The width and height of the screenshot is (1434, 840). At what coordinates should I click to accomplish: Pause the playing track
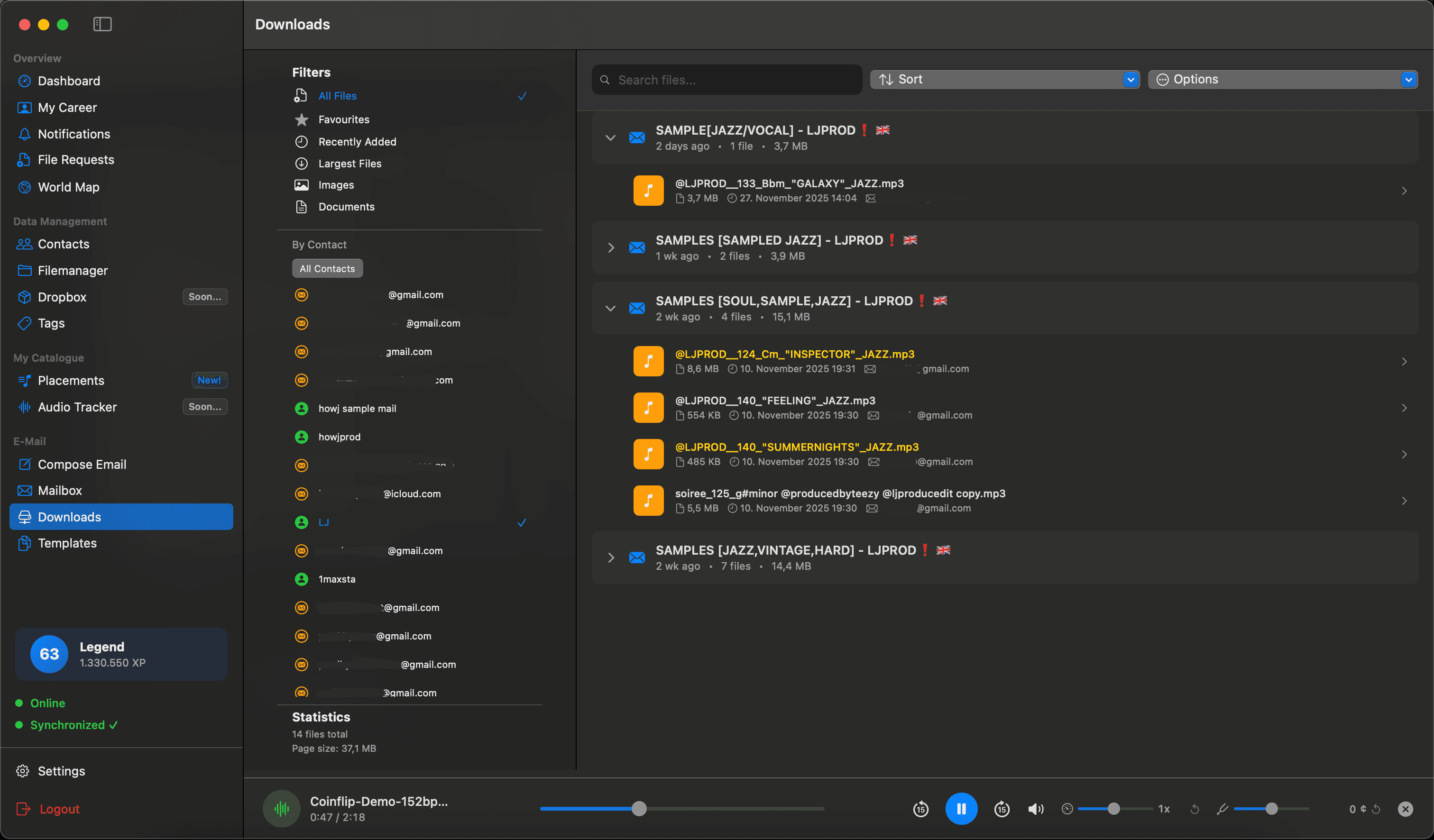click(962, 808)
